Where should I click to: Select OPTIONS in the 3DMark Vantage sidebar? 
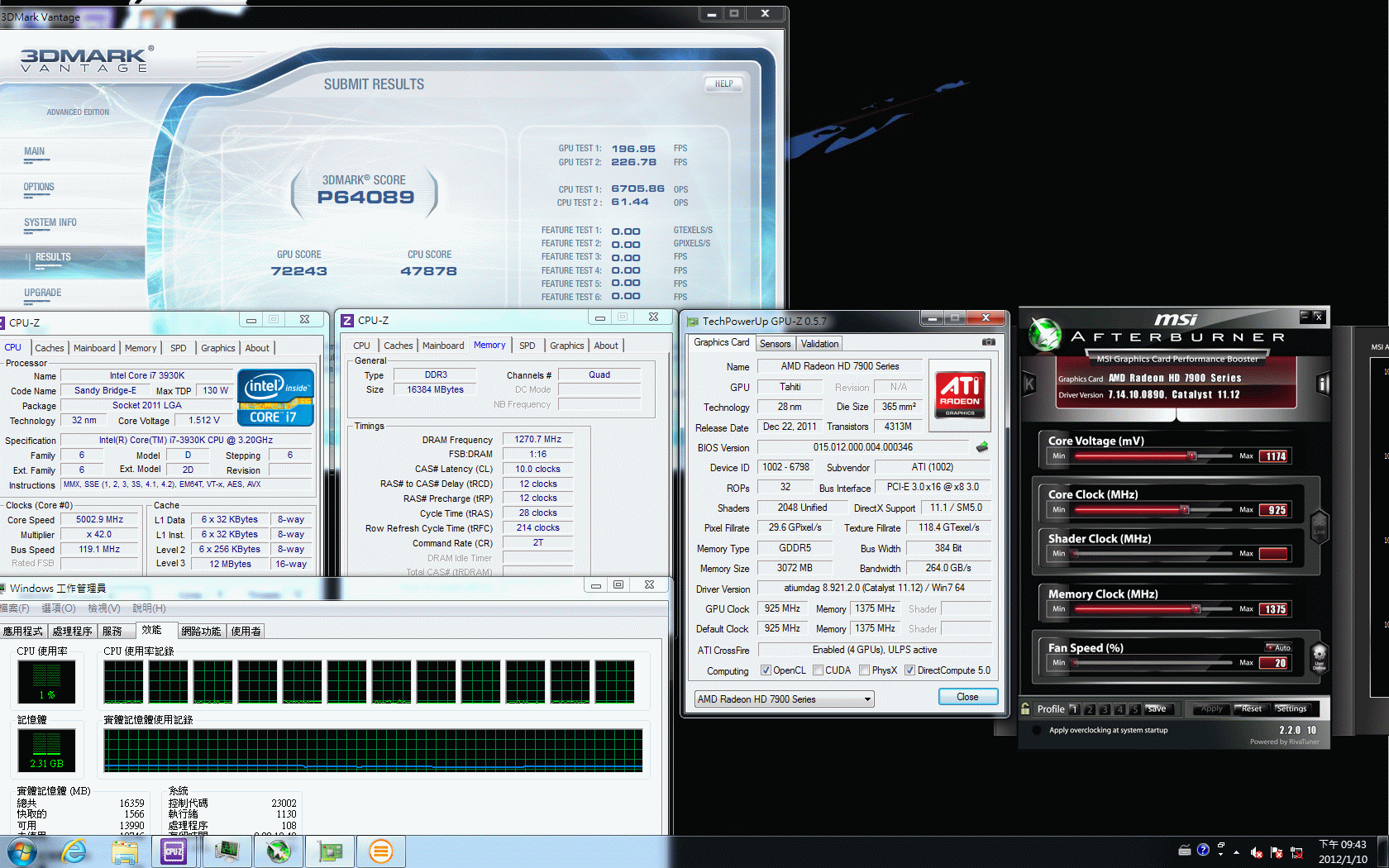pyautogui.click(x=39, y=188)
